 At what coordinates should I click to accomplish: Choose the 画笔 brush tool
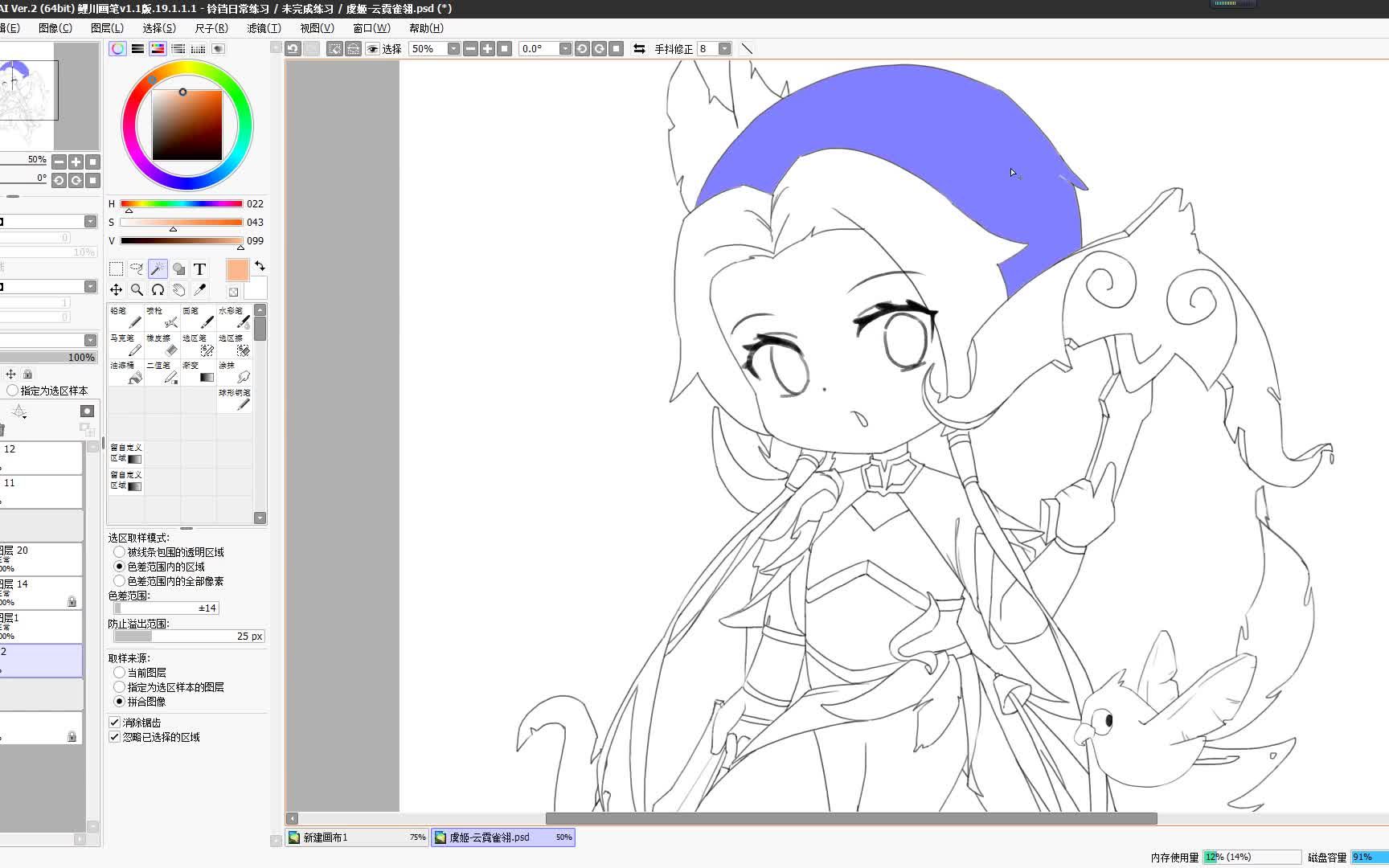(198, 317)
